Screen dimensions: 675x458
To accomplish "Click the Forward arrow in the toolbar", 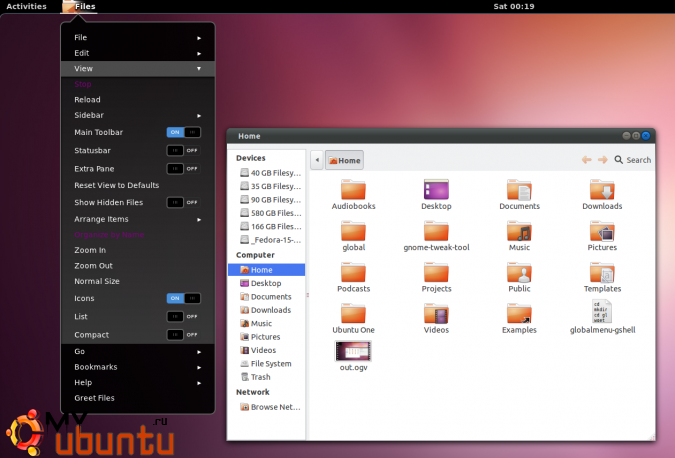I will click(603, 160).
